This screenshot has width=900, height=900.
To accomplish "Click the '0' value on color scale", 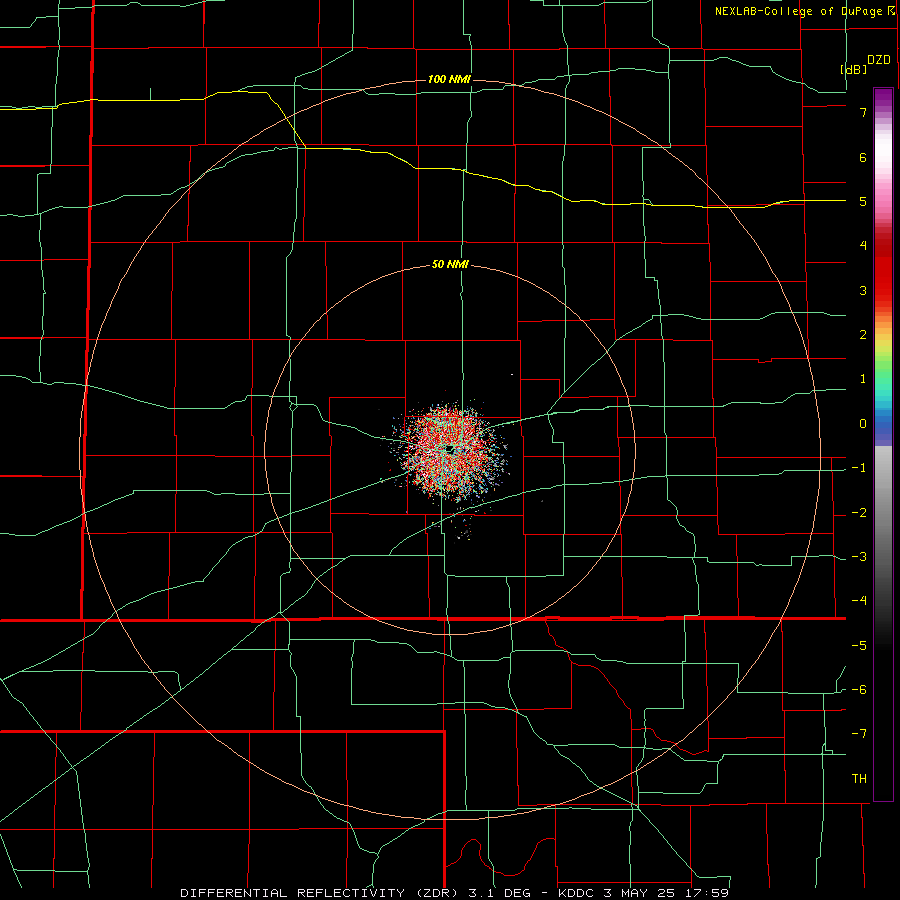I will point(863,424).
